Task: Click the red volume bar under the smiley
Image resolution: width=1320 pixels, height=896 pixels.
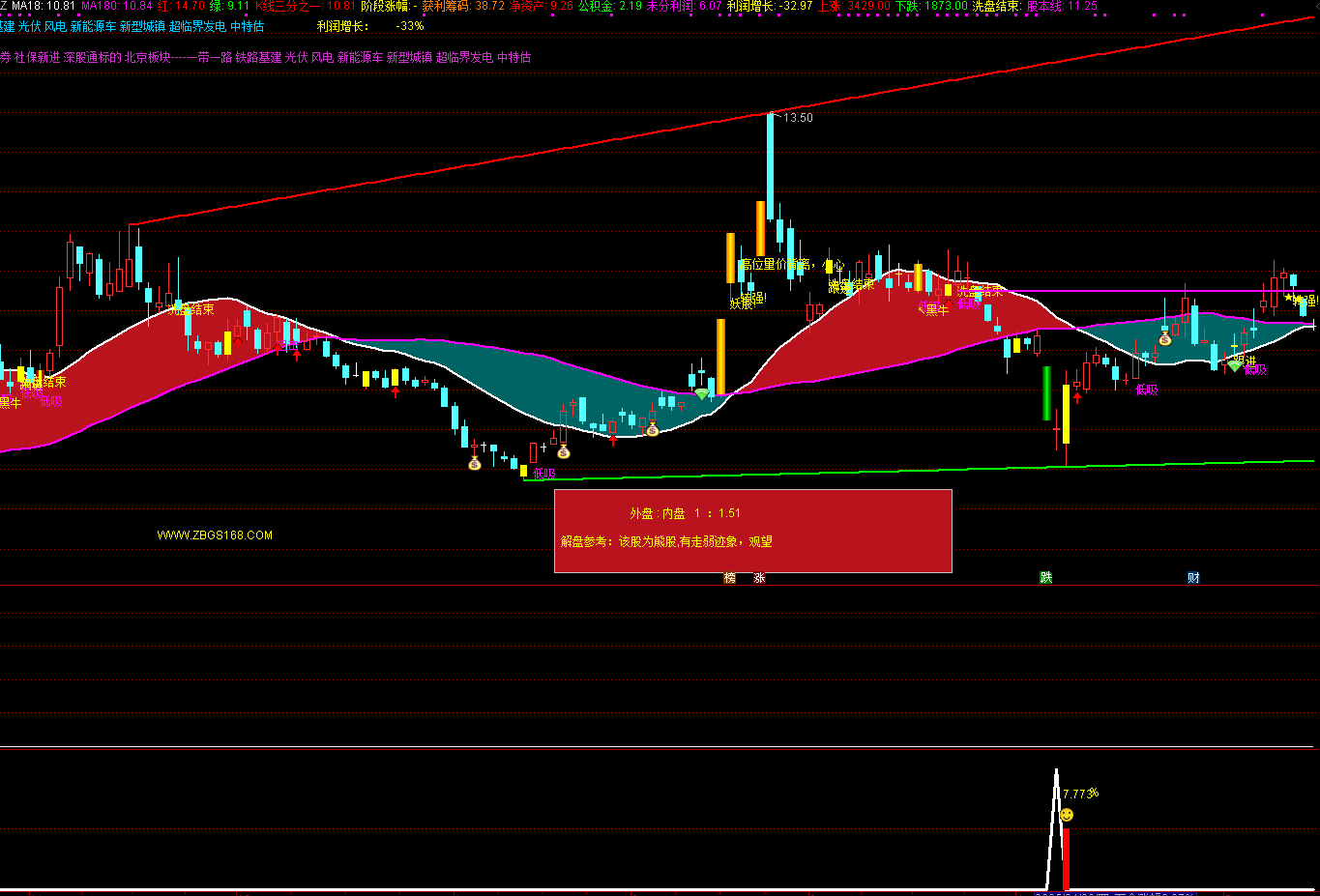Action: pos(1066,858)
